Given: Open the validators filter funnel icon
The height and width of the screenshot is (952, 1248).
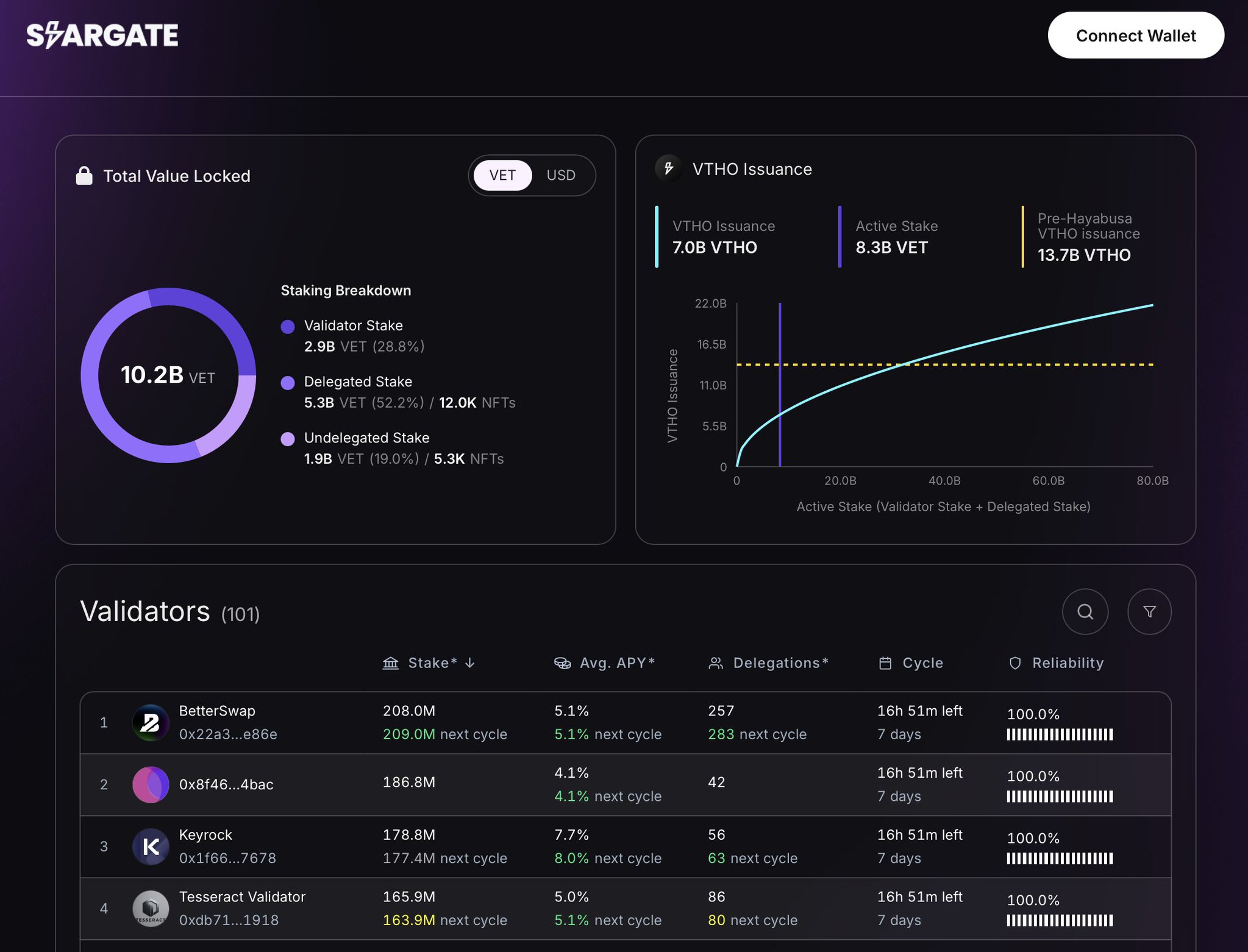Looking at the screenshot, I should pyautogui.click(x=1149, y=611).
